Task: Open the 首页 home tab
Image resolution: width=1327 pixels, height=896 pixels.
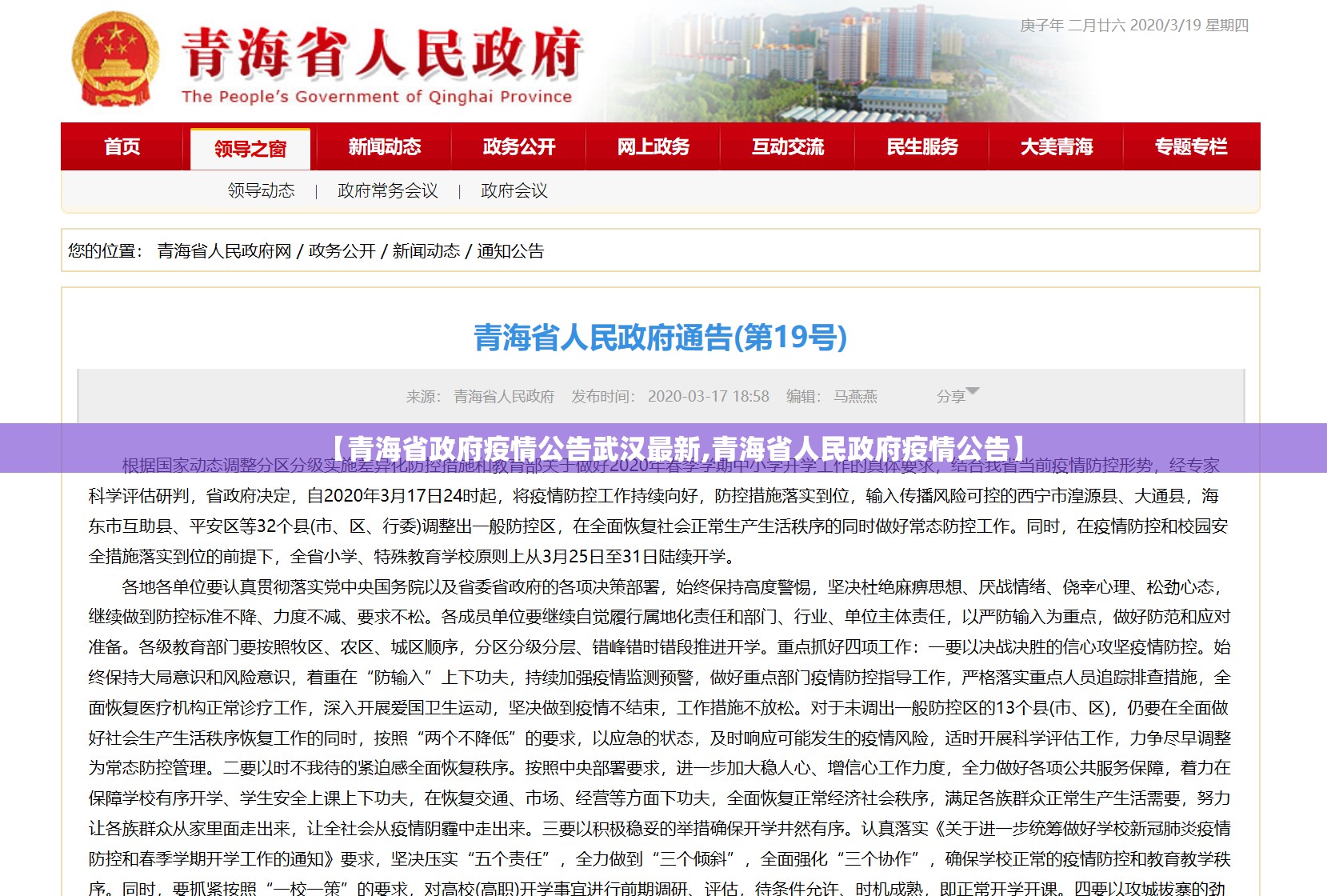Action: [122, 147]
